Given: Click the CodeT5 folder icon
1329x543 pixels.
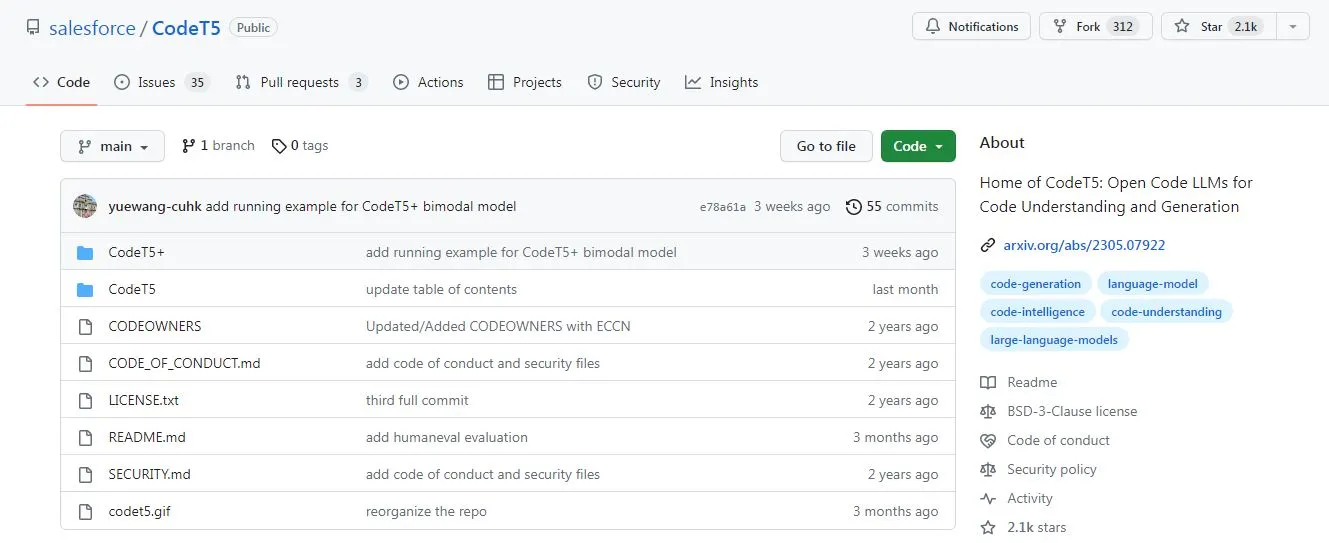Looking at the screenshot, I should point(85,290).
